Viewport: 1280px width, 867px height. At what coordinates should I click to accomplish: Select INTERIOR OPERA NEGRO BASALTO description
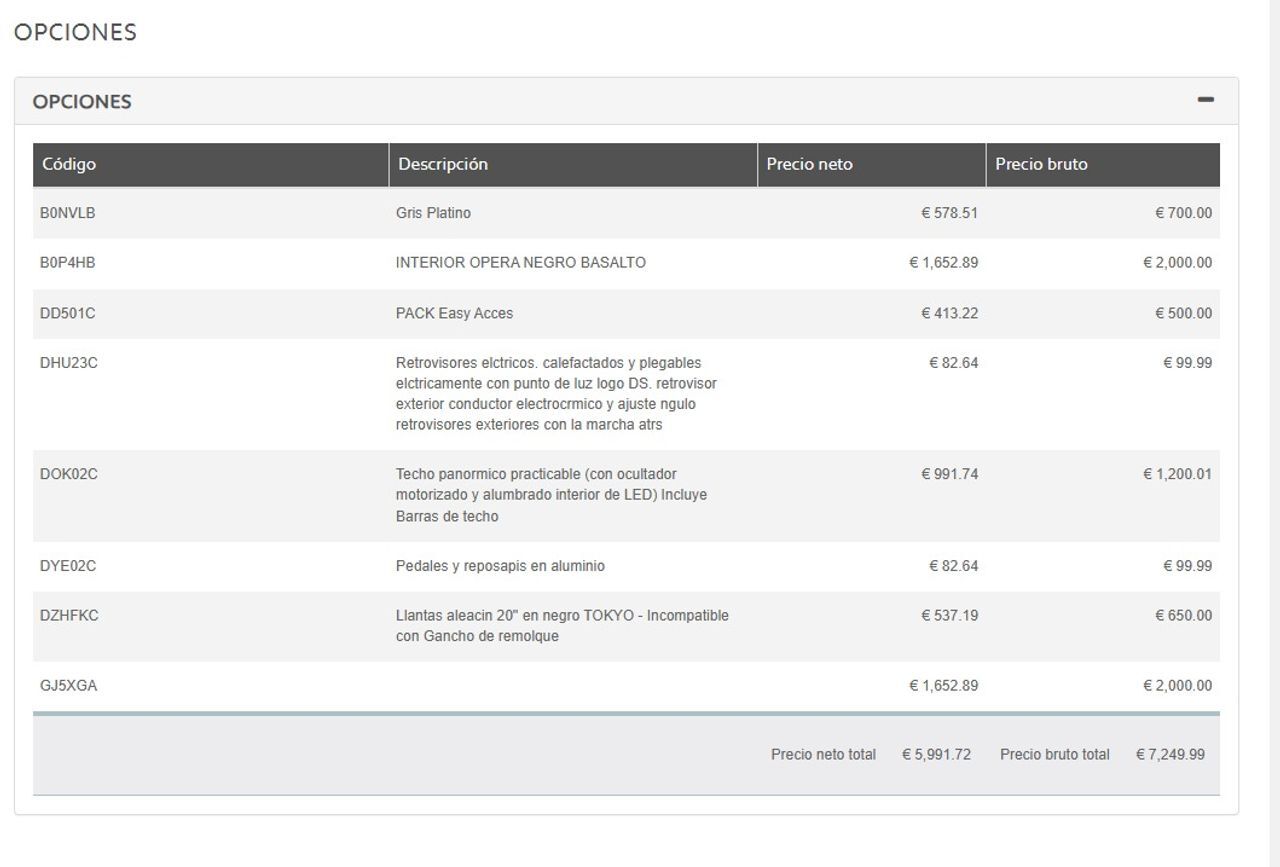pyautogui.click(x=521, y=262)
